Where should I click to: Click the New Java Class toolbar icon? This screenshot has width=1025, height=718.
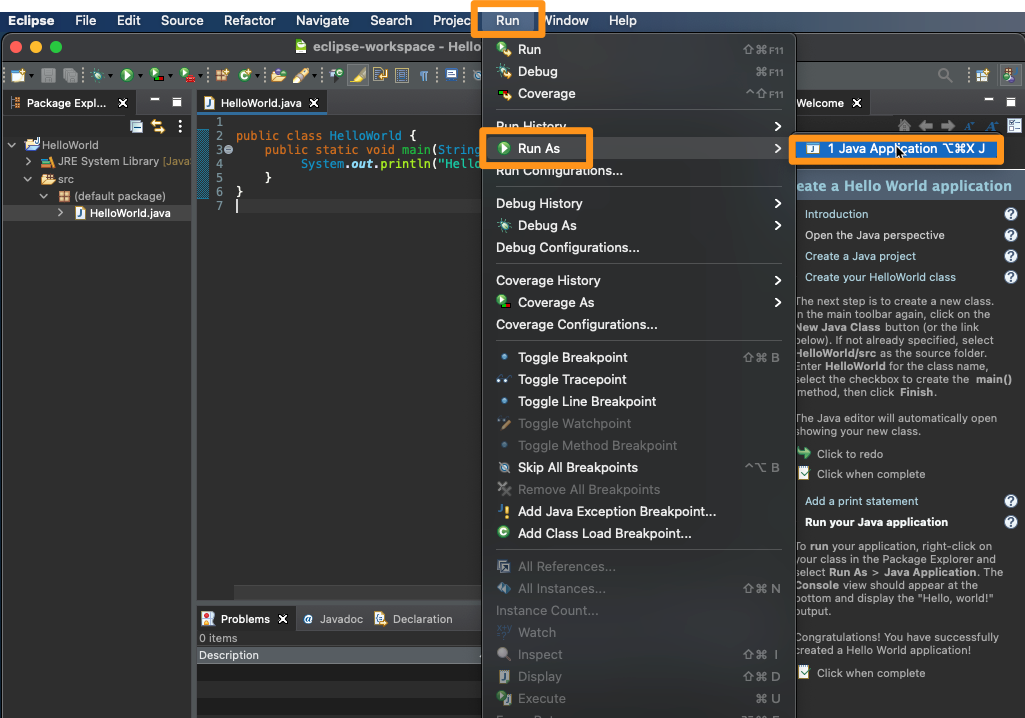pyautogui.click(x=245, y=76)
